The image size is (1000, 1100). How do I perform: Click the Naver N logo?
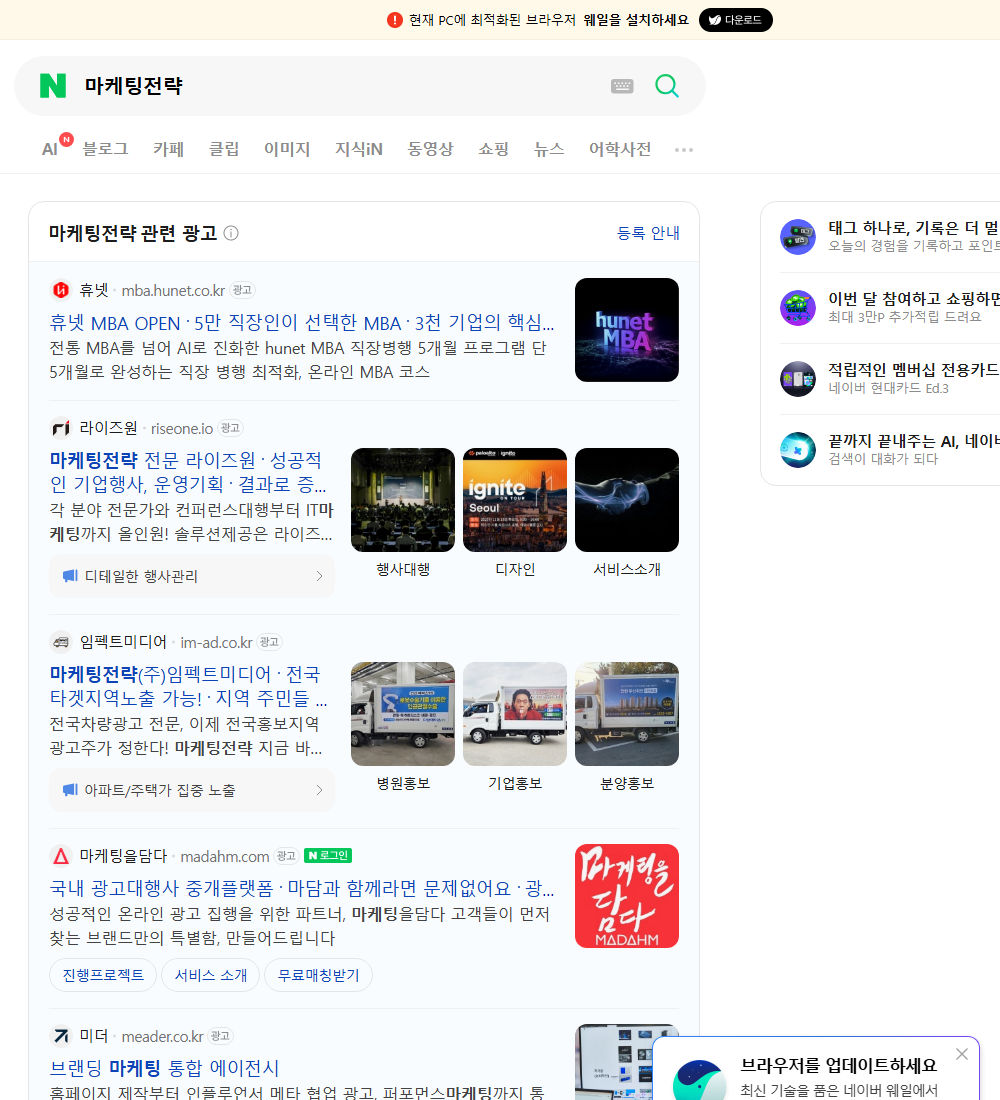(53, 86)
